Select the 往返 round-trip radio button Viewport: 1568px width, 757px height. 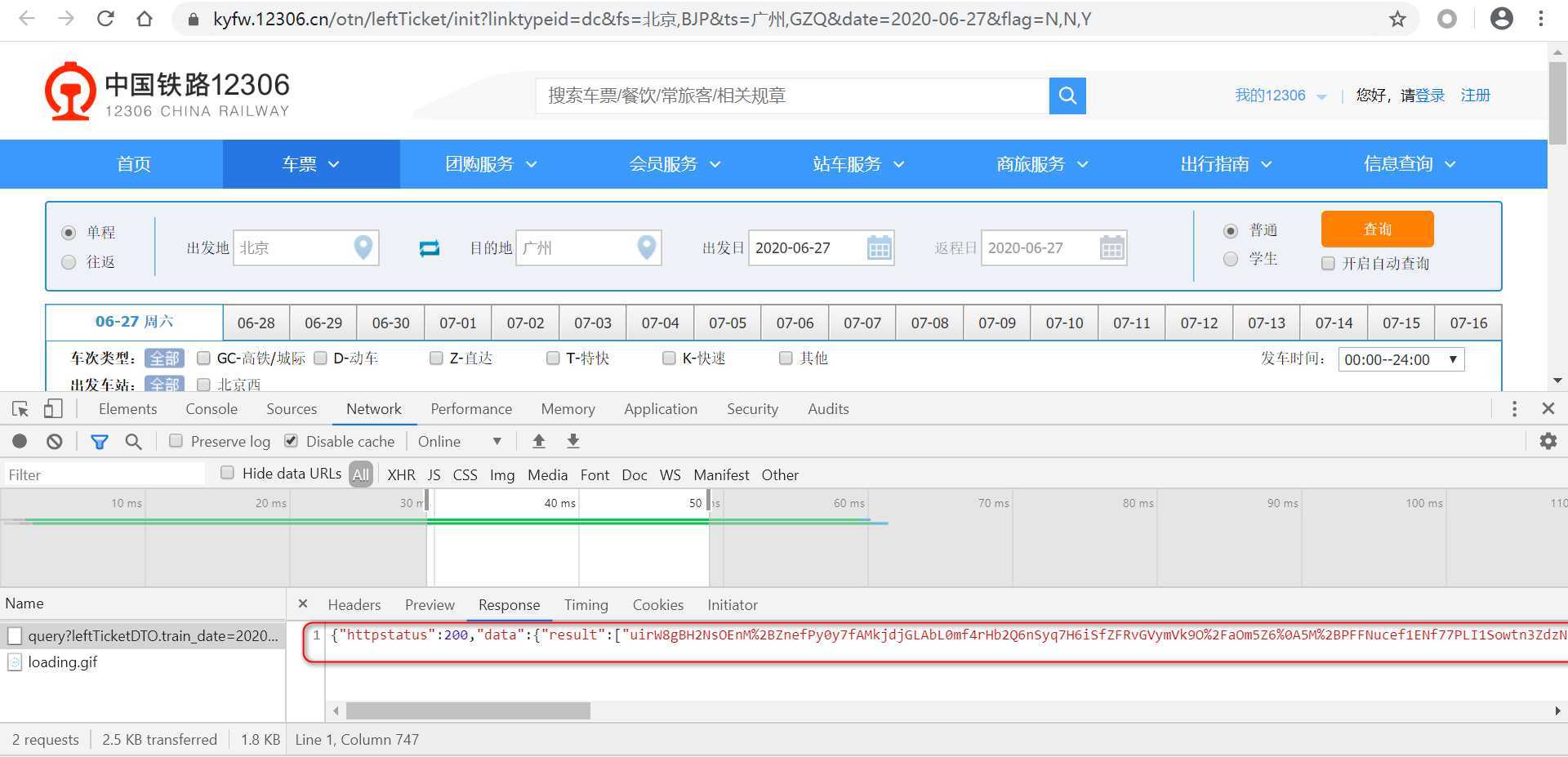pyautogui.click(x=69, y=262)
